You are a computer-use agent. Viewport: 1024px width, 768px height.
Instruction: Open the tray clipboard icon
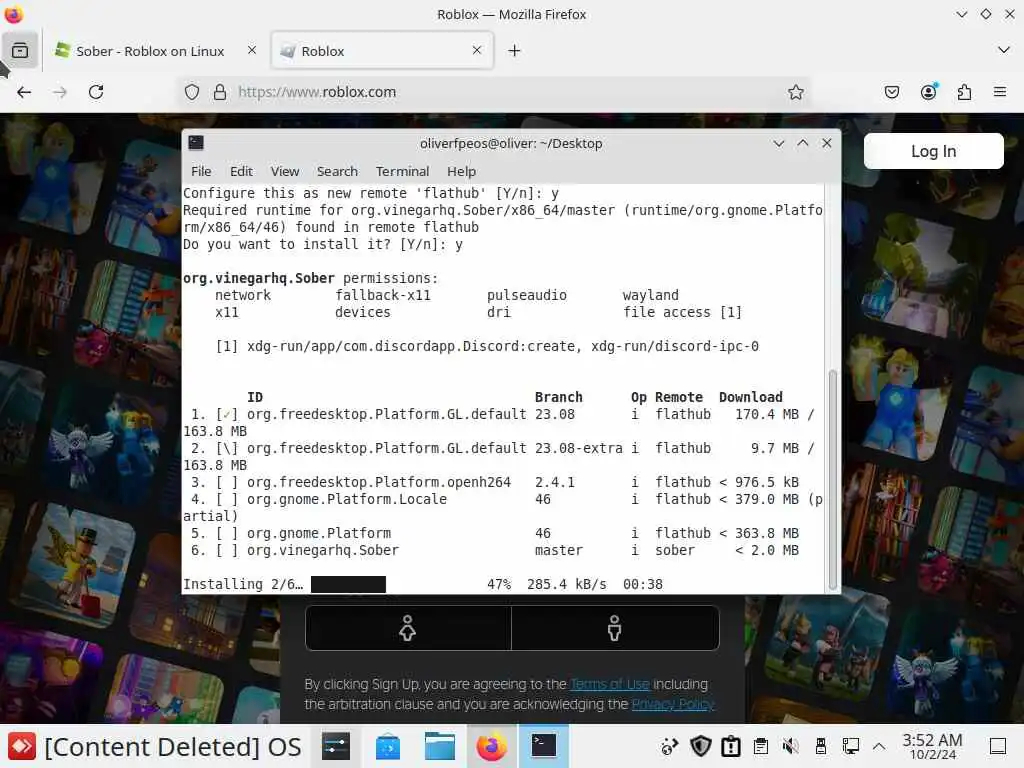[761, 746]
